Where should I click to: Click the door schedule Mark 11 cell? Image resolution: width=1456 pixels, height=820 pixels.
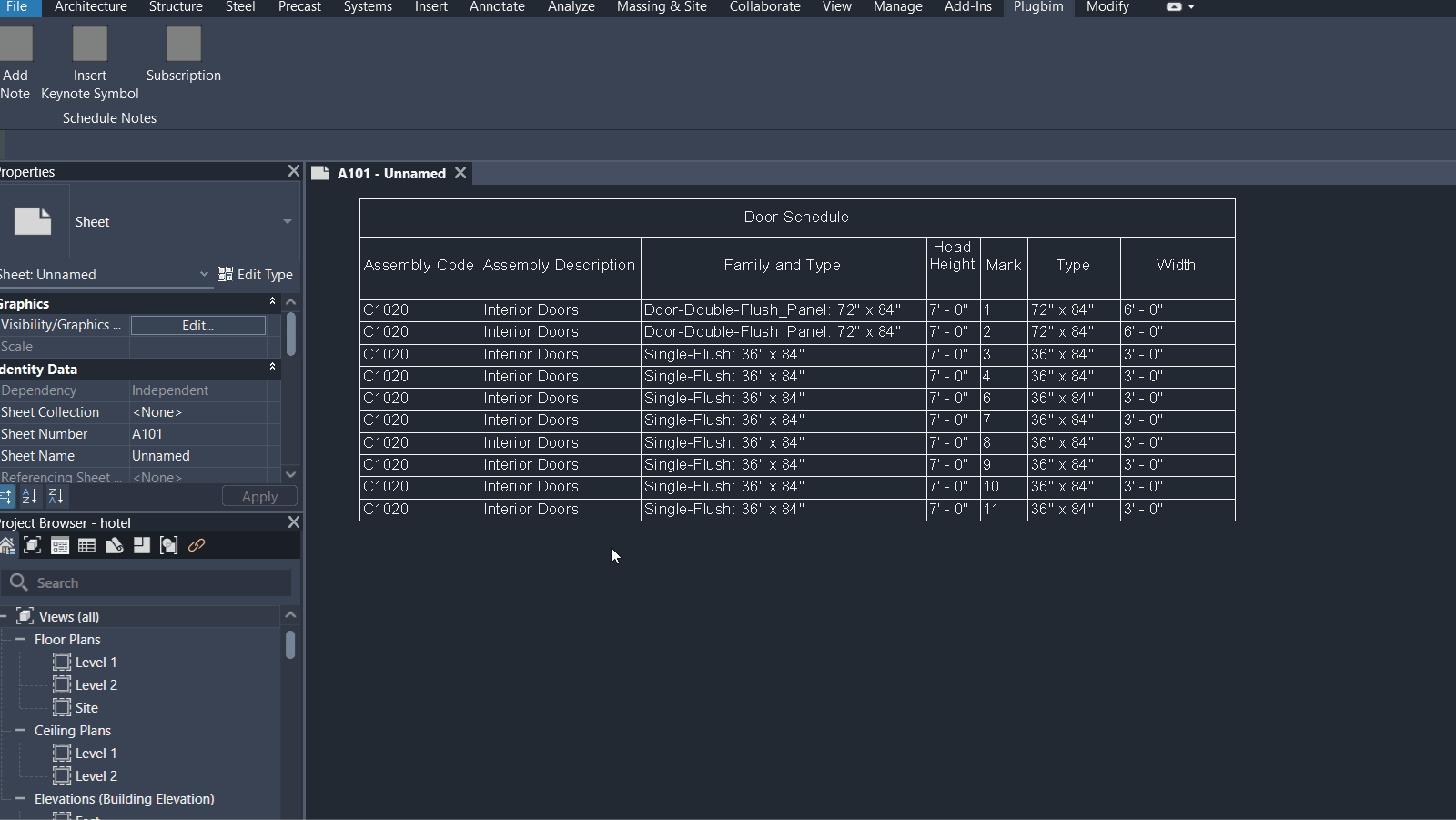tap(1004, 510)
